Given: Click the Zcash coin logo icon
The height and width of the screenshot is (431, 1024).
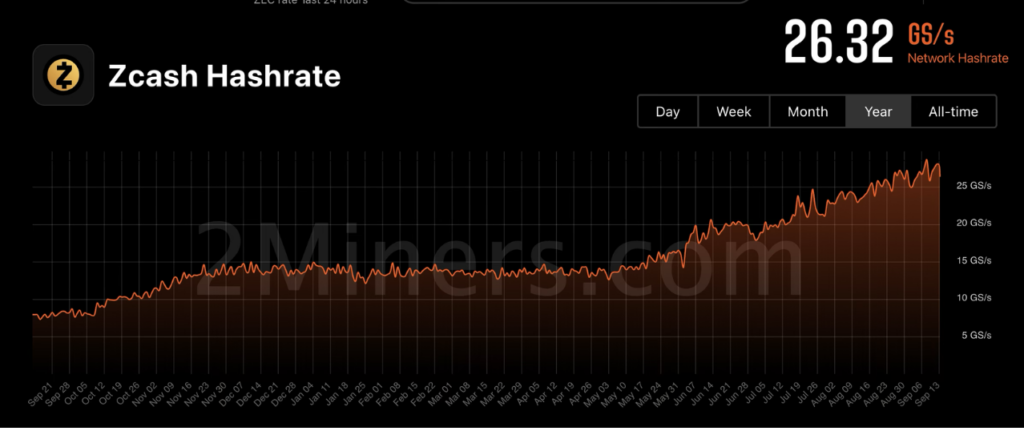Looking at the screenshot, I should coord(63,75).
